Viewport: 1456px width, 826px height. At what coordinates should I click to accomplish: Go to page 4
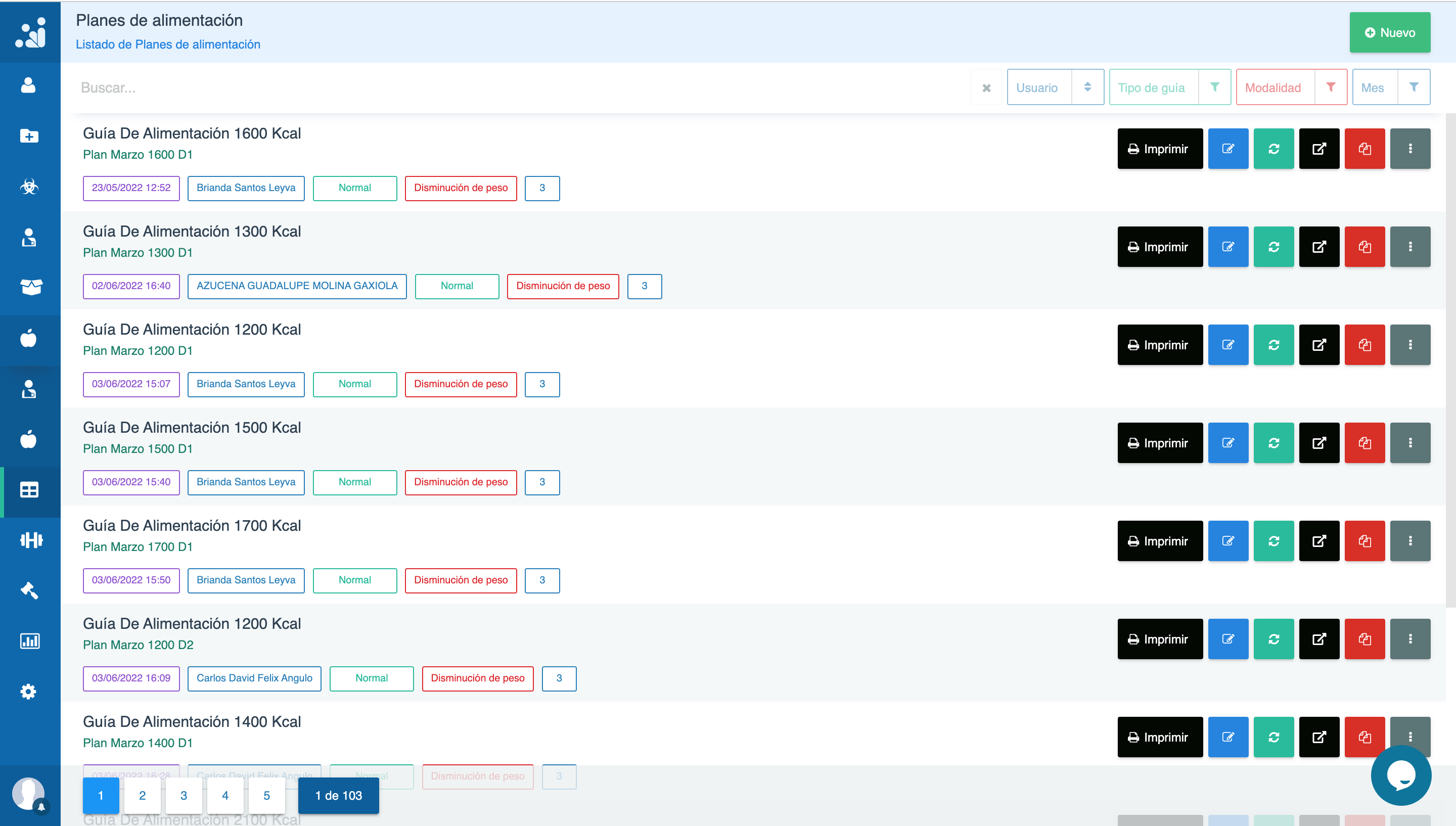coord(225,795)
